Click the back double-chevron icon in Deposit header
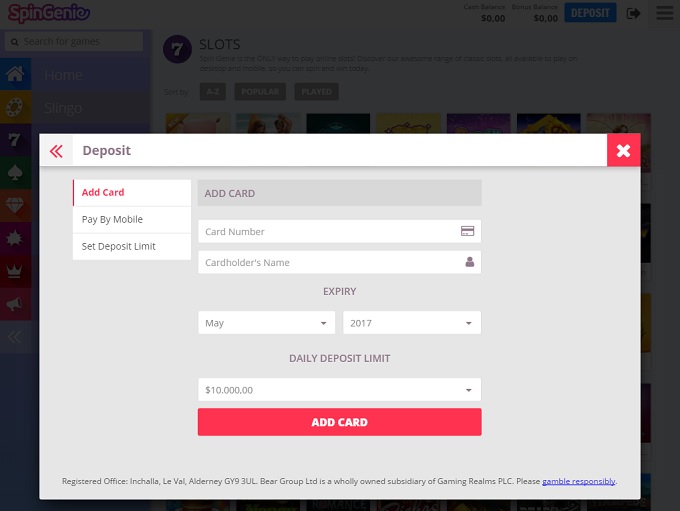This screenshot has width=680, height=511. [56, 151]
